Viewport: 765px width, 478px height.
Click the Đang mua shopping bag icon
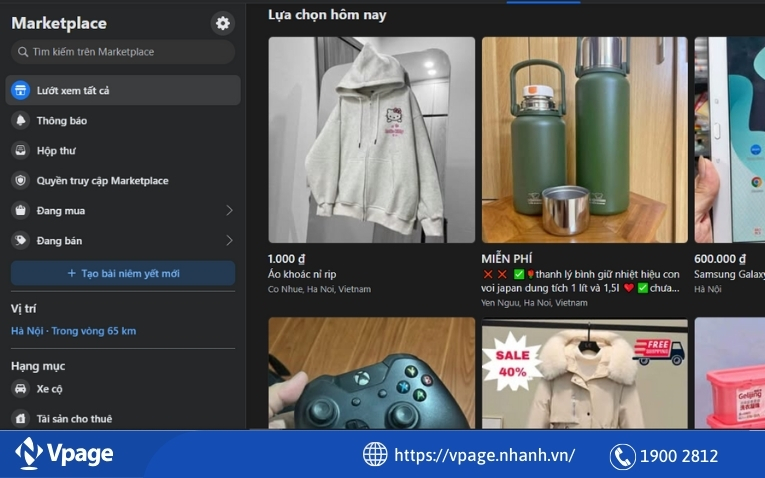[x=20, y=211]
